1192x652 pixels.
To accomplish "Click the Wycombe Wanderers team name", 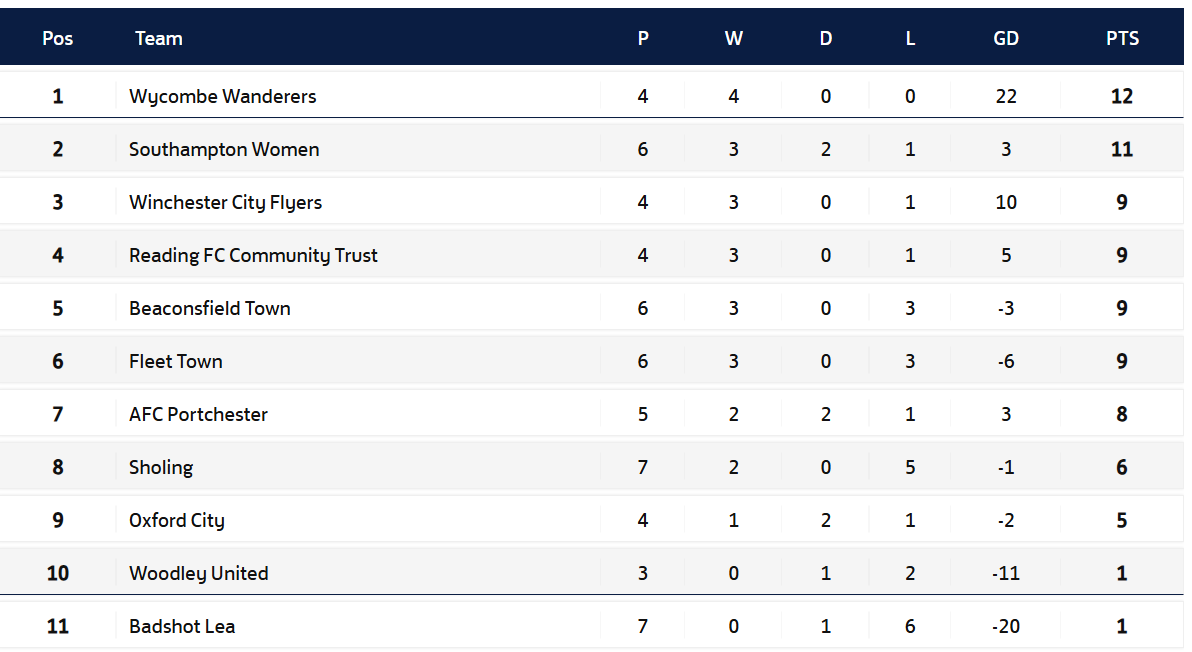I will tap(223, 97).
